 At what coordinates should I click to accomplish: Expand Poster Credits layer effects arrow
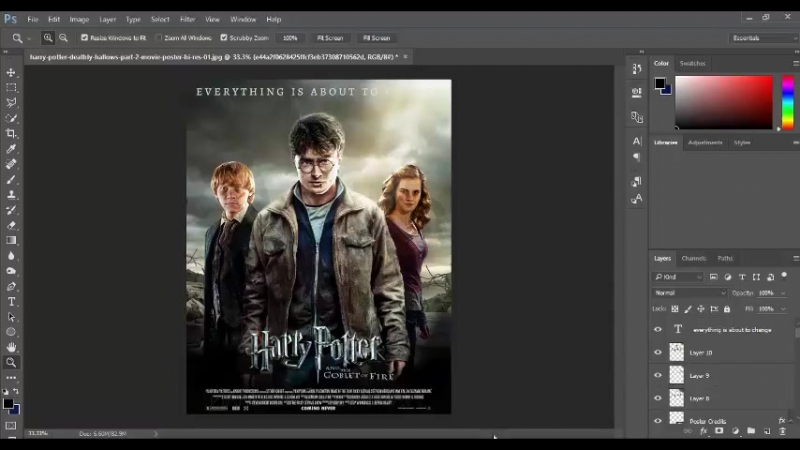tap(791, 421)
